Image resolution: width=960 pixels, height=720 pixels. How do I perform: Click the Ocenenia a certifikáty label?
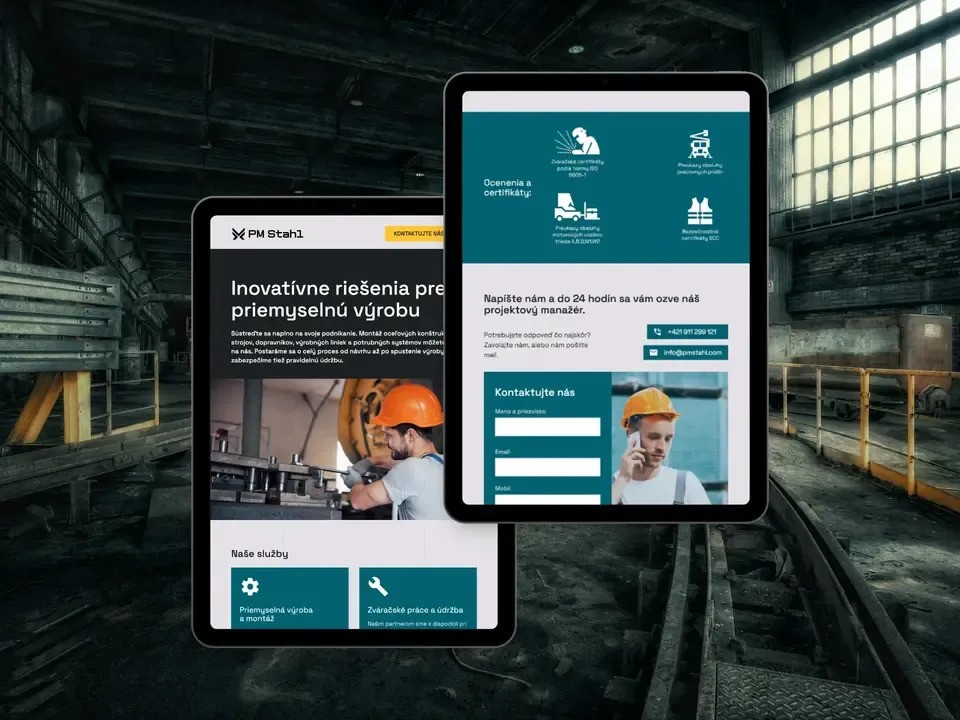pyautogui.click(x=508, y=187)
